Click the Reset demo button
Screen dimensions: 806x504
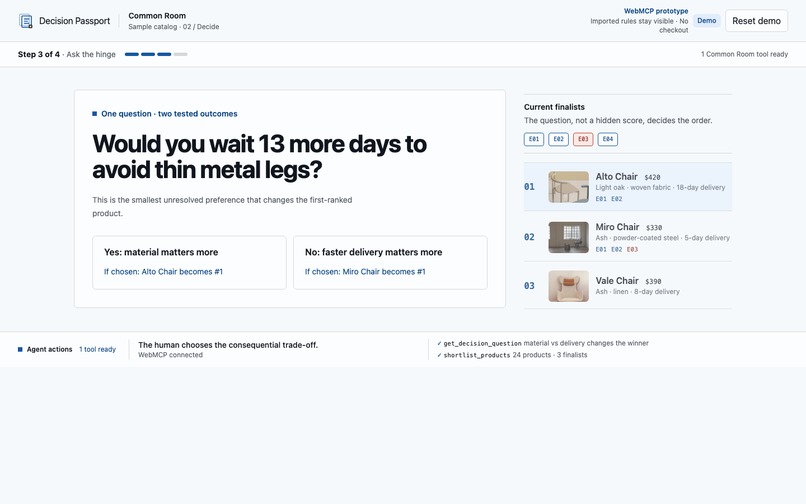[x=756, y=21]
